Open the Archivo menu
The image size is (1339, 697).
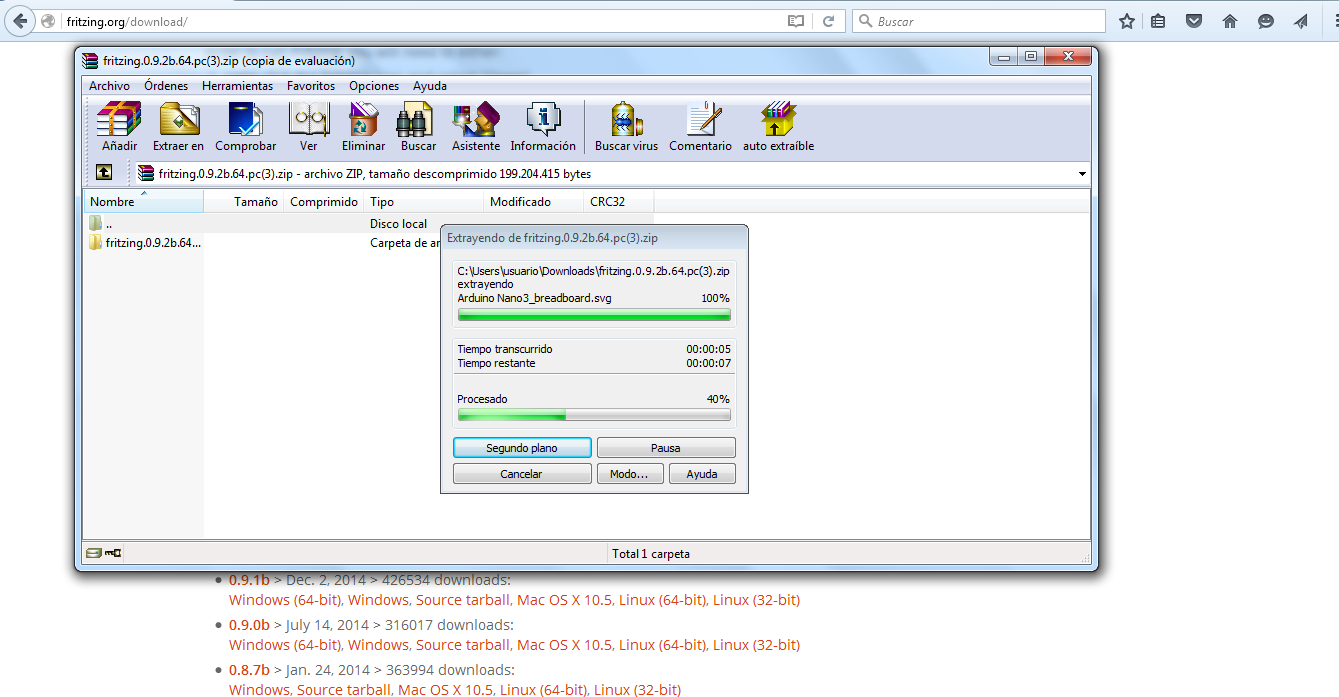pos(109,86)
